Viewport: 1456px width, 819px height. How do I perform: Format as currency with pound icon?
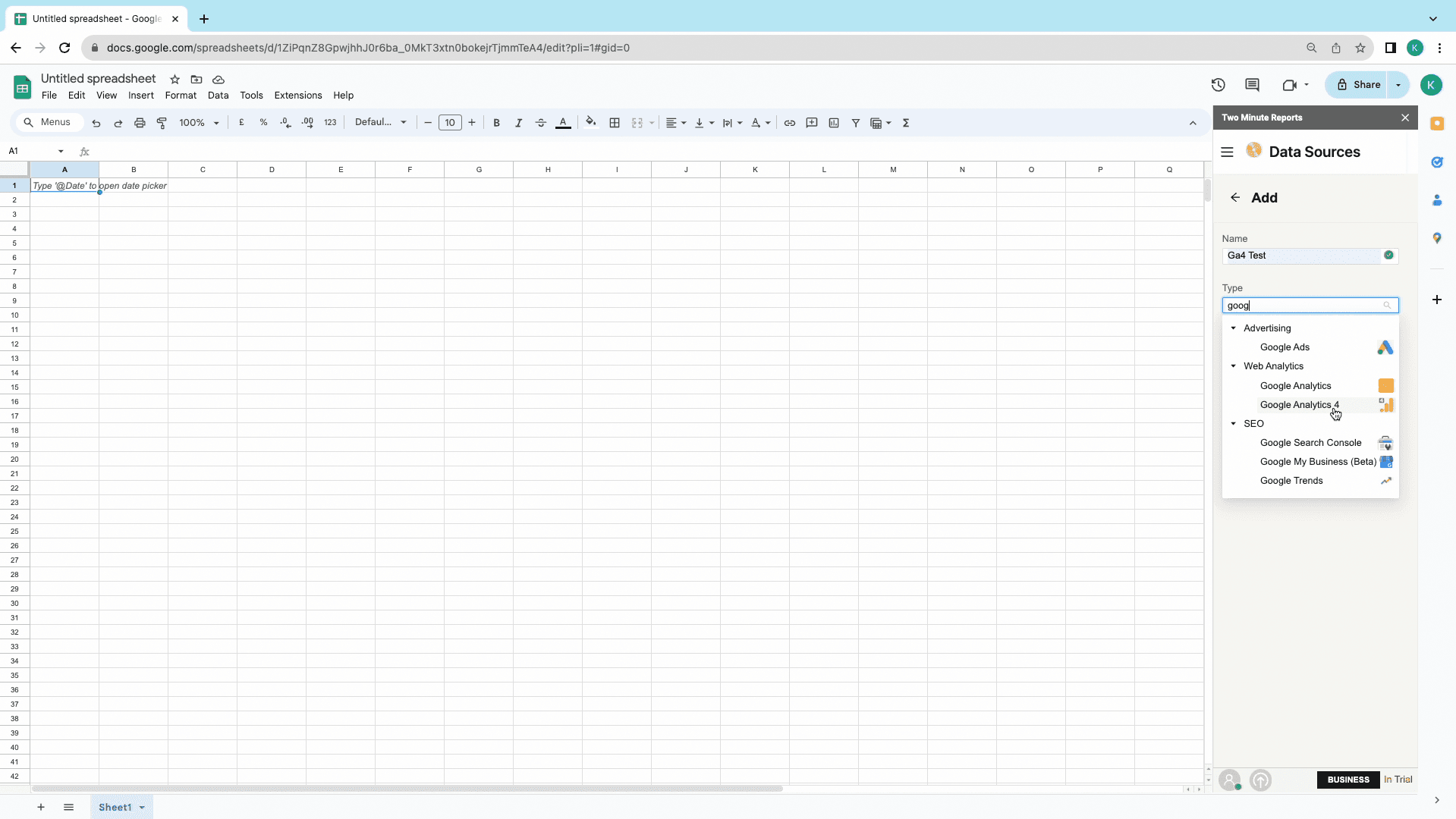point(241,123)
